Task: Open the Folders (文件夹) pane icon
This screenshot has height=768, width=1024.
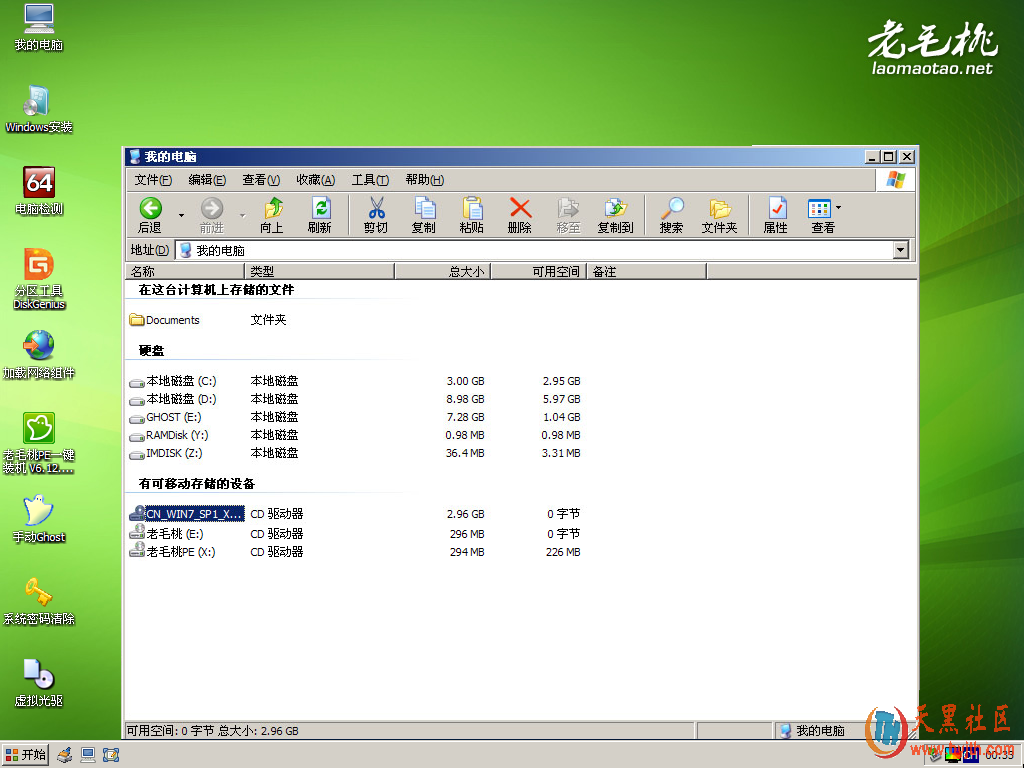Action: pos(719,214)
